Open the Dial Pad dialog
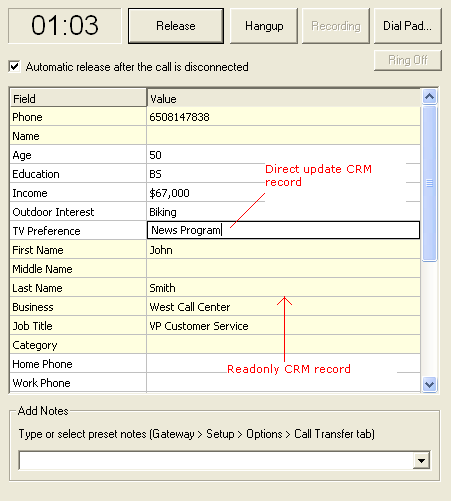 [x=408, y=26]
